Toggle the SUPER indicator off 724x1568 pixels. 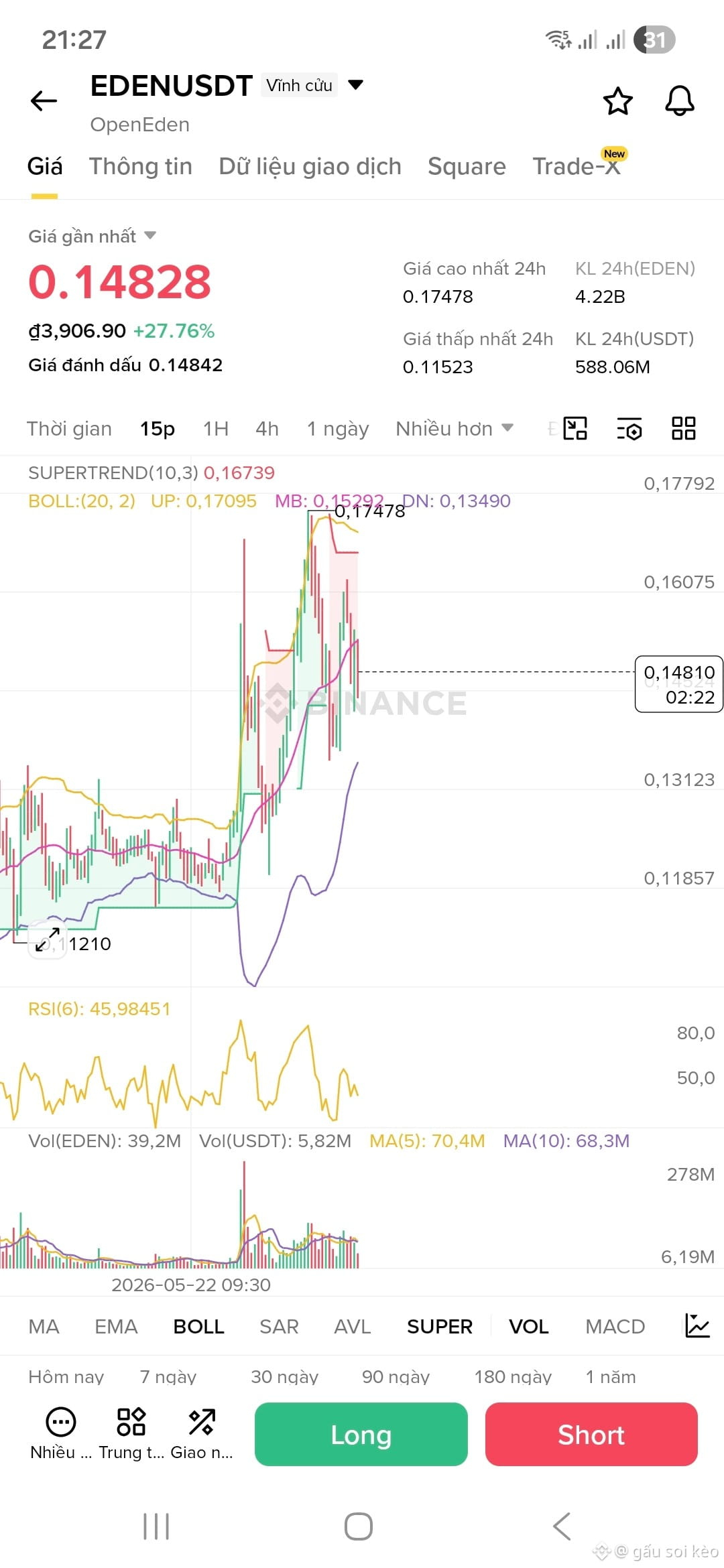pyautogui.click(x=440, y=1326)
